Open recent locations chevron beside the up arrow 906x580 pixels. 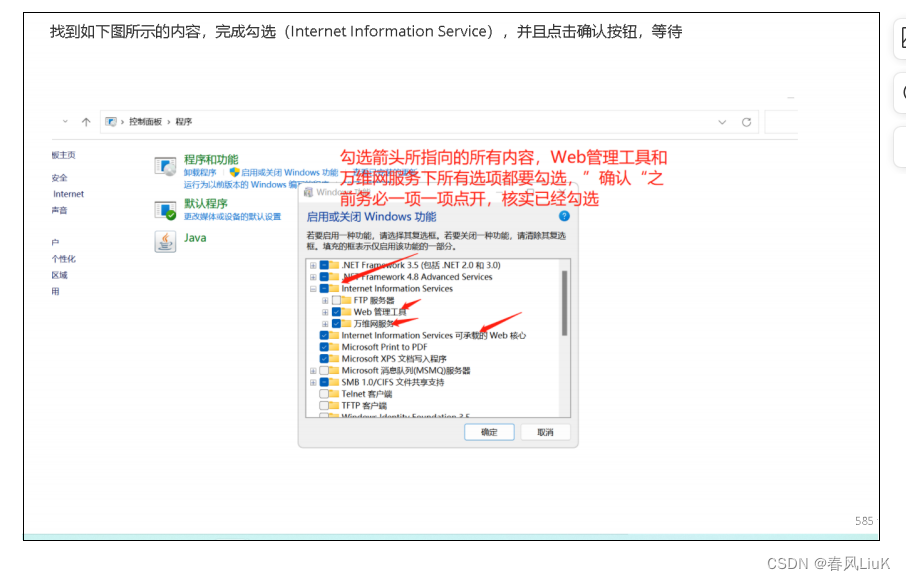click(x=65, y=121)
